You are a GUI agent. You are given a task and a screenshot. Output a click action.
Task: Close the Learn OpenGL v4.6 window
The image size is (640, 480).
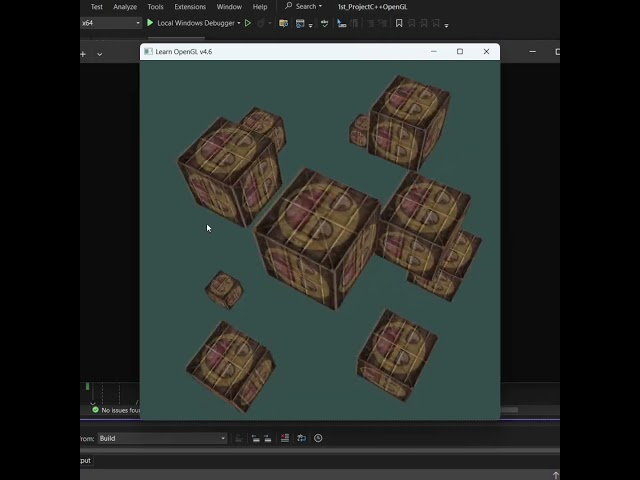[x=486, y=51]
